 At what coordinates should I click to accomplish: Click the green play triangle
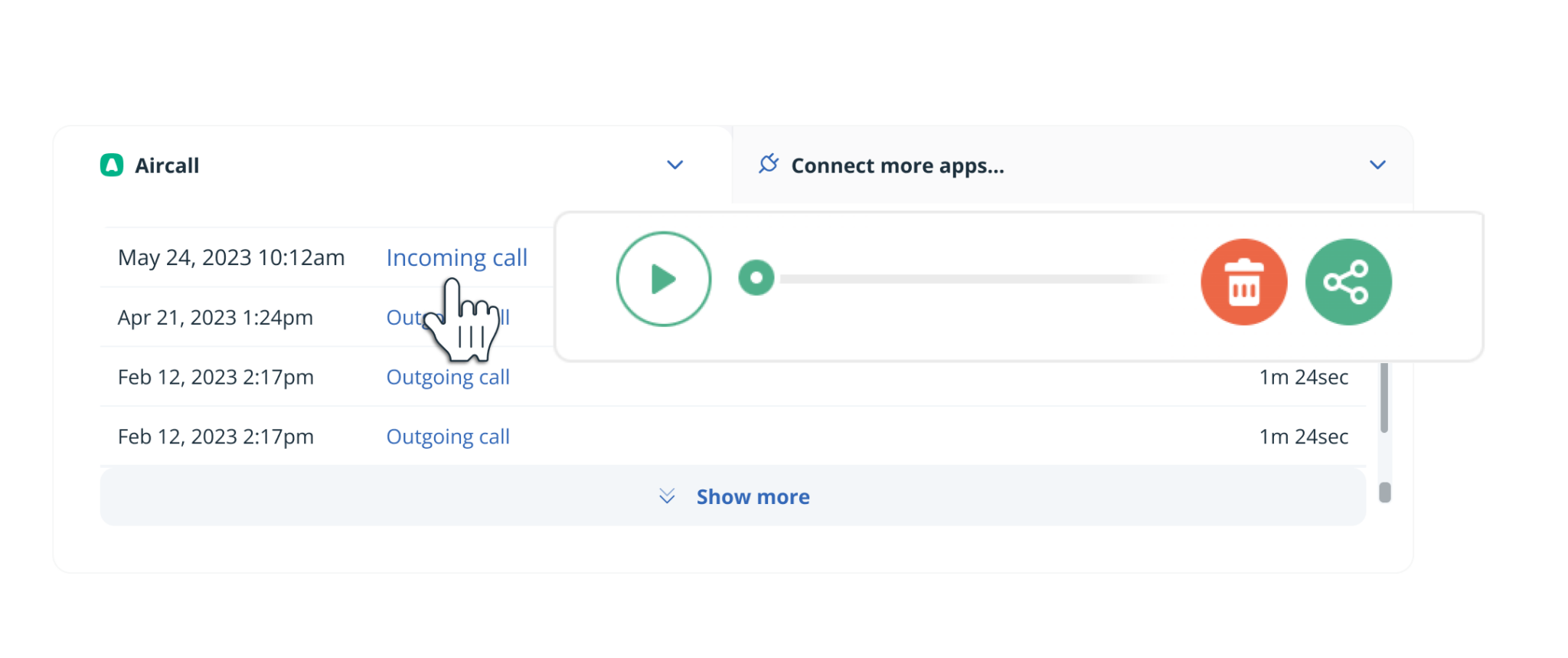click(663, 279)
